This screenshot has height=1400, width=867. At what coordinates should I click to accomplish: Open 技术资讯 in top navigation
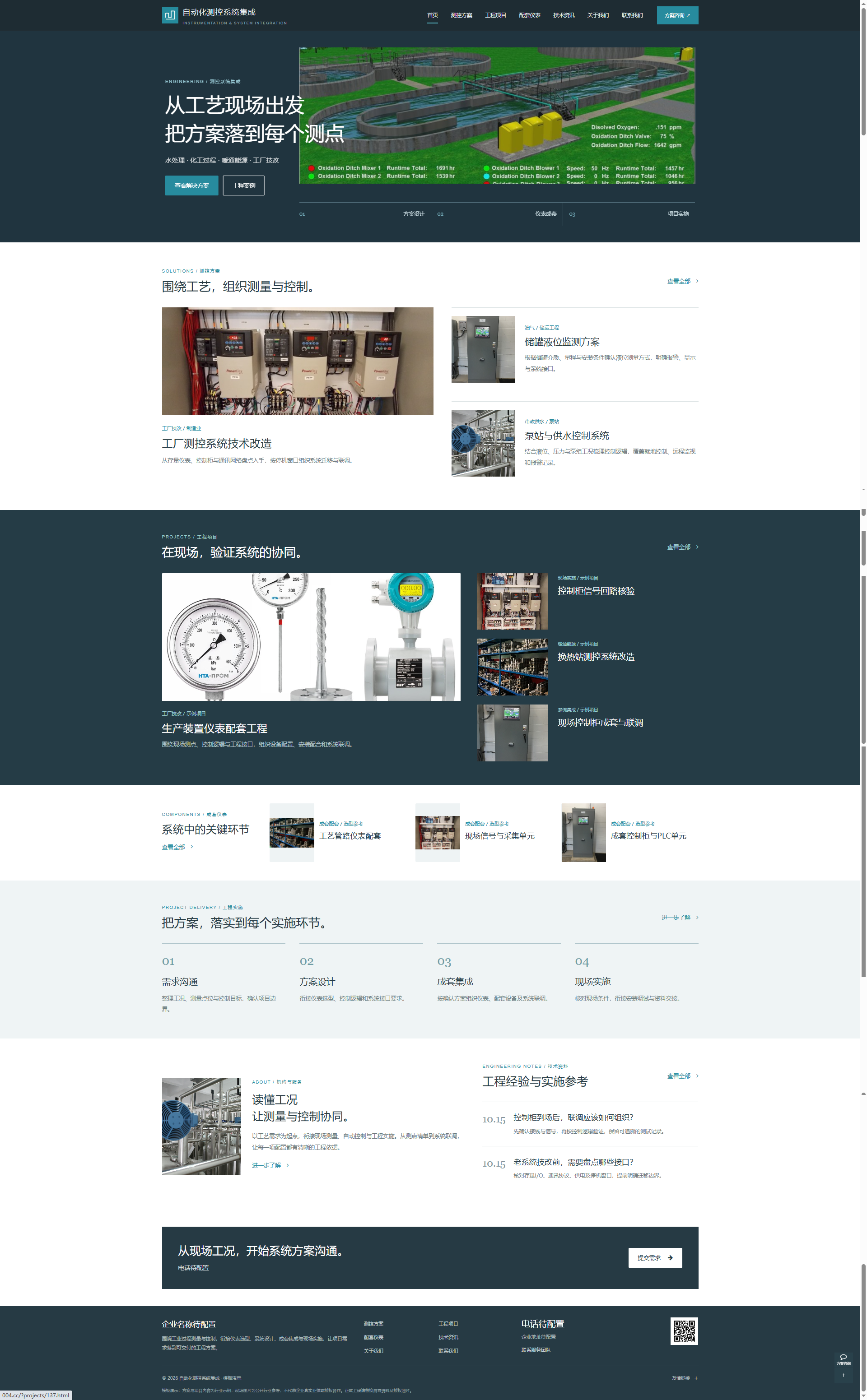coord(564,15)
